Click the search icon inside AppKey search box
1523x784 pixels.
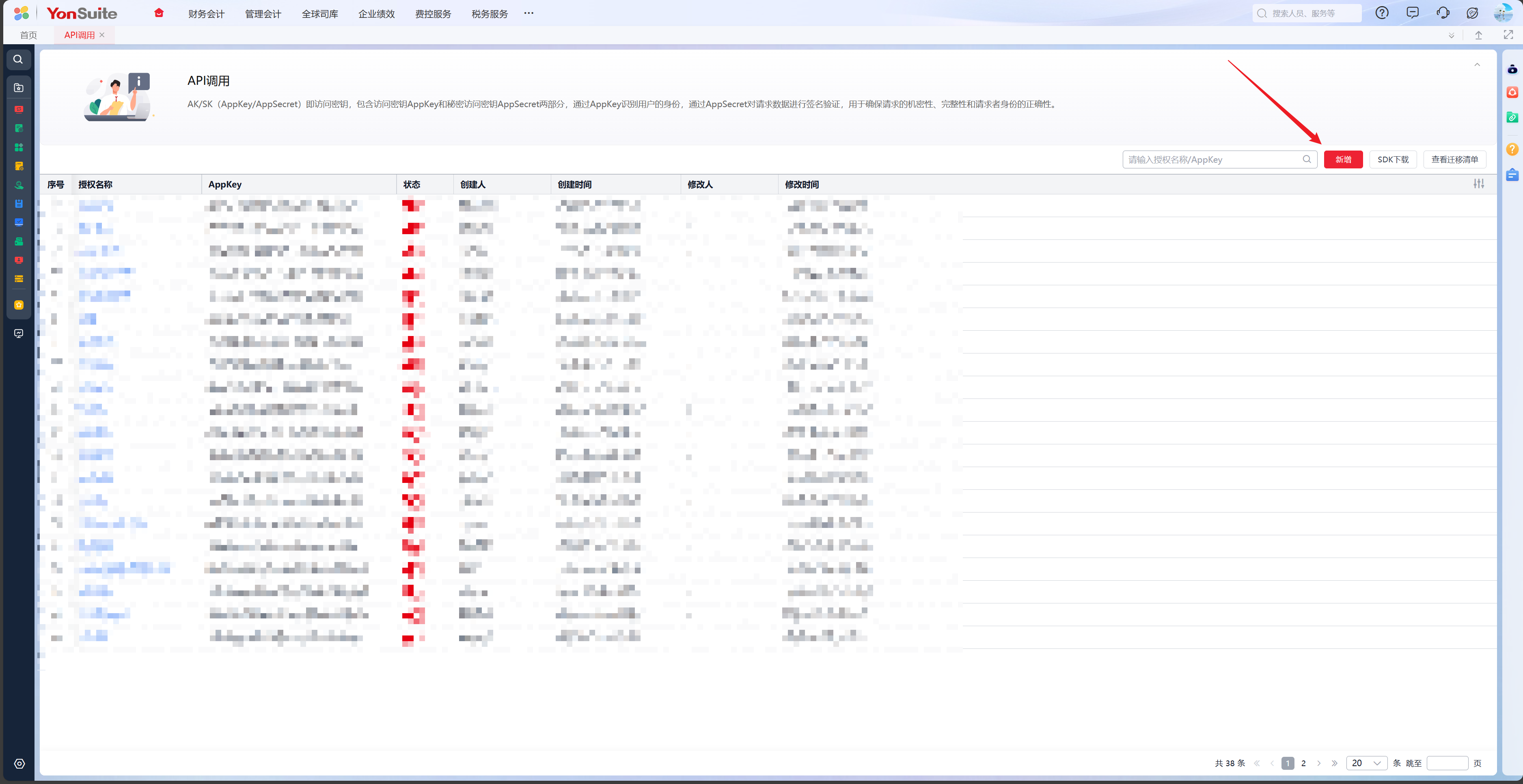(1307, 159)
